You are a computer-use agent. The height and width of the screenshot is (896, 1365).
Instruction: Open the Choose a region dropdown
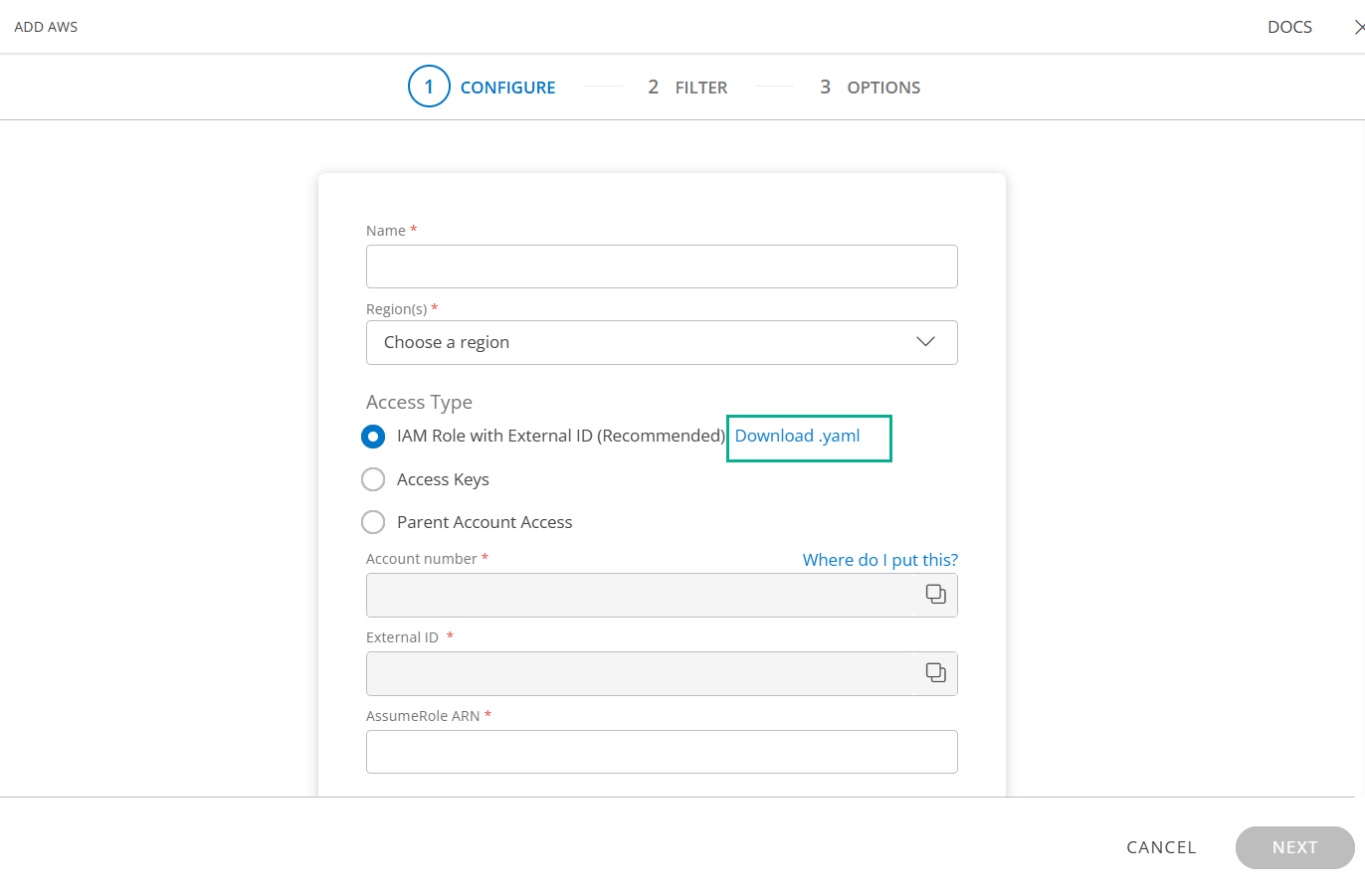tap(662, 342)
